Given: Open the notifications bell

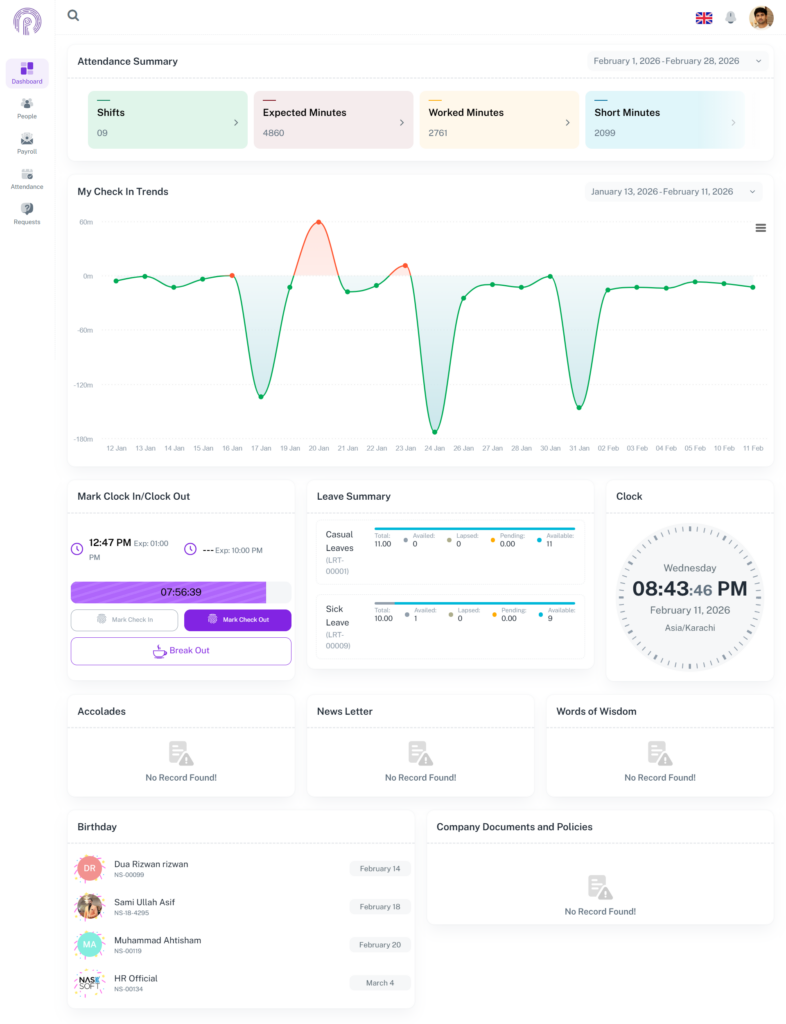Looking at the screenshot, I should tap(731, 18).
